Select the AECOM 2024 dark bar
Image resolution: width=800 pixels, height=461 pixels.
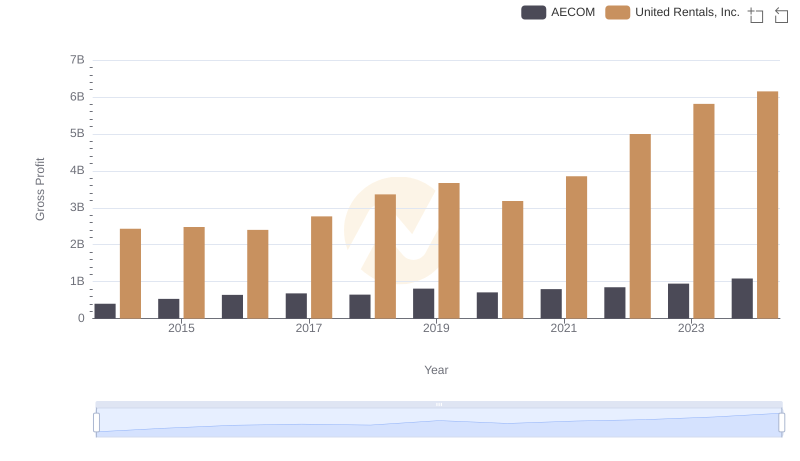pyautogui.click(x=742, y=298)
